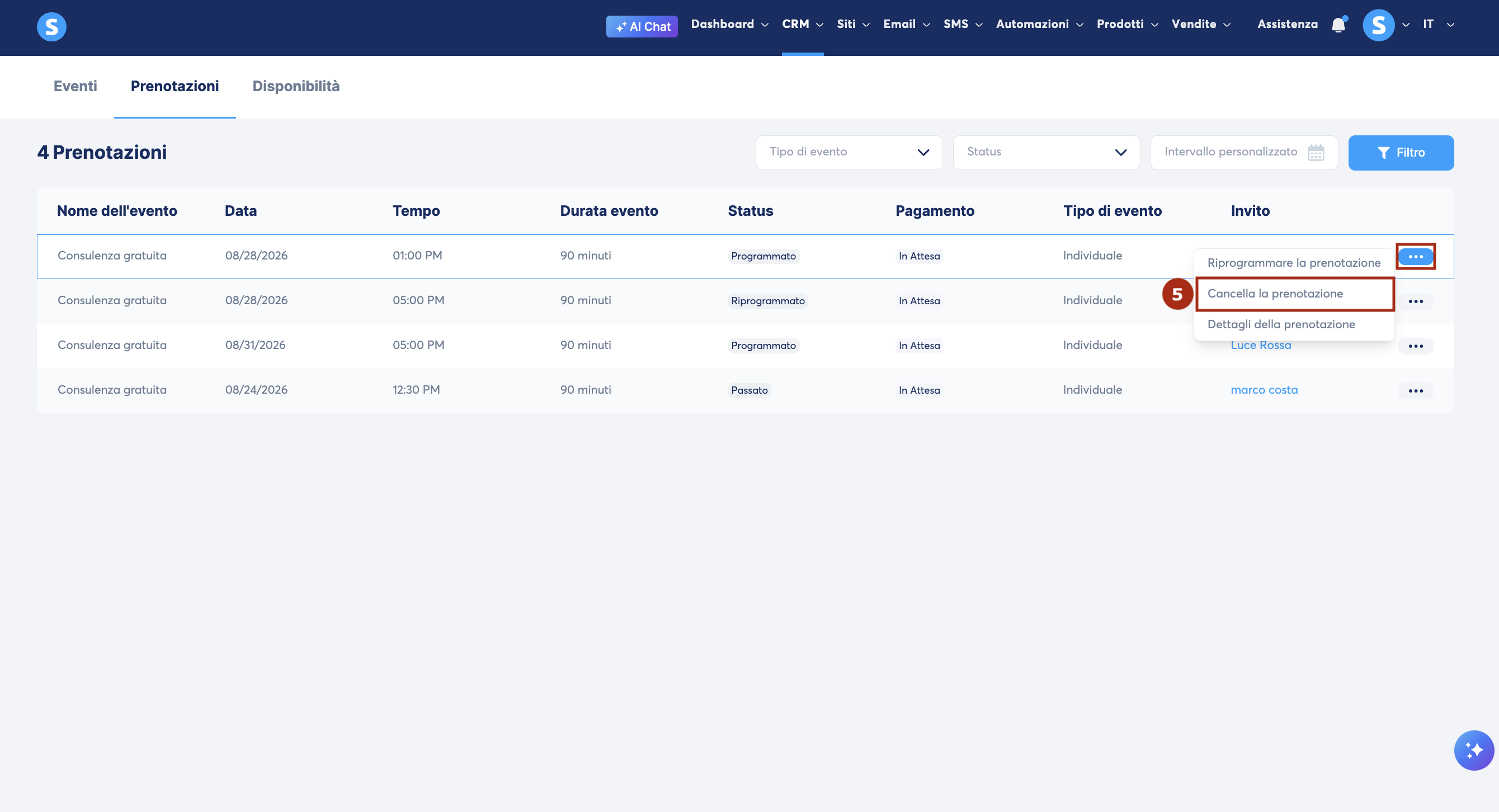The height and width of the screenshot is (812, 1499).
Task: Click Programmato badge in 08/31/2026 row
Action: point(763,346)
